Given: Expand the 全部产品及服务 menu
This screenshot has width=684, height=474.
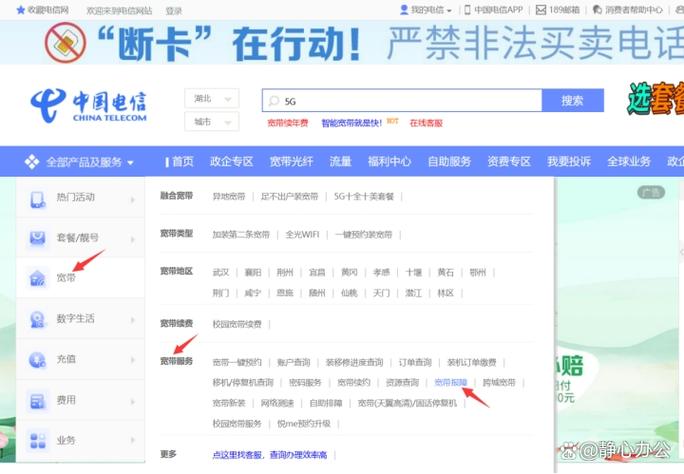Looking at the screenshot, I should [80, 162].
